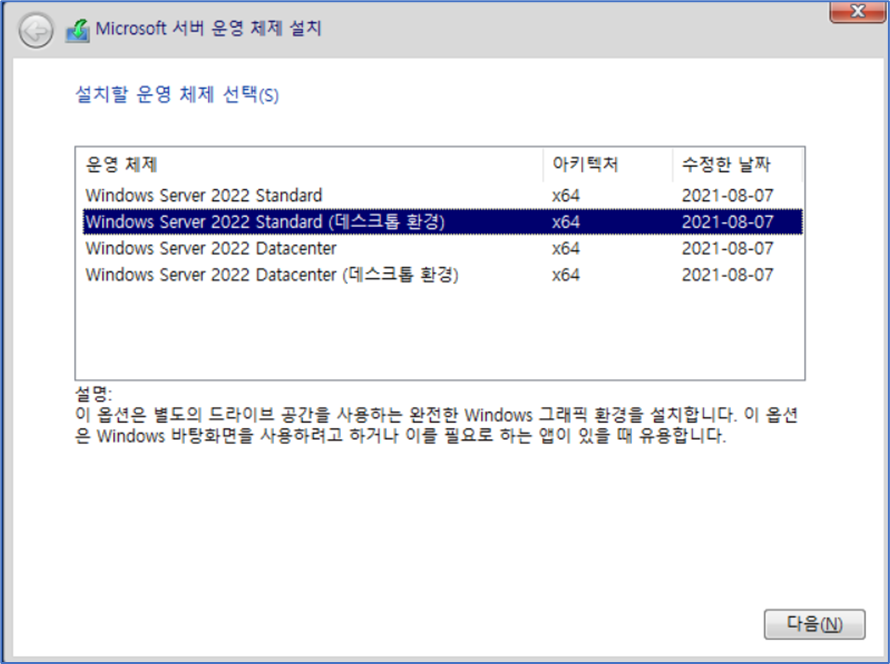Click the 아키텍처 column header
This screenshot has height=664, width=890.
[x=608, y=165]
